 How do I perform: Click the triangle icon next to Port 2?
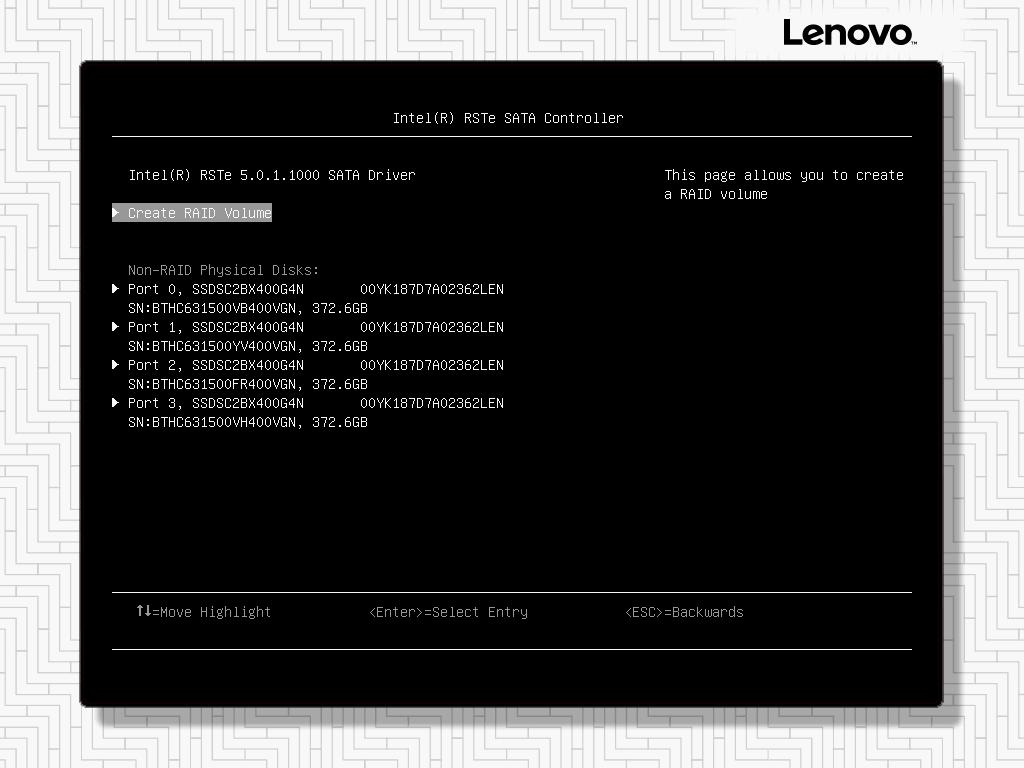coord(116,364)
